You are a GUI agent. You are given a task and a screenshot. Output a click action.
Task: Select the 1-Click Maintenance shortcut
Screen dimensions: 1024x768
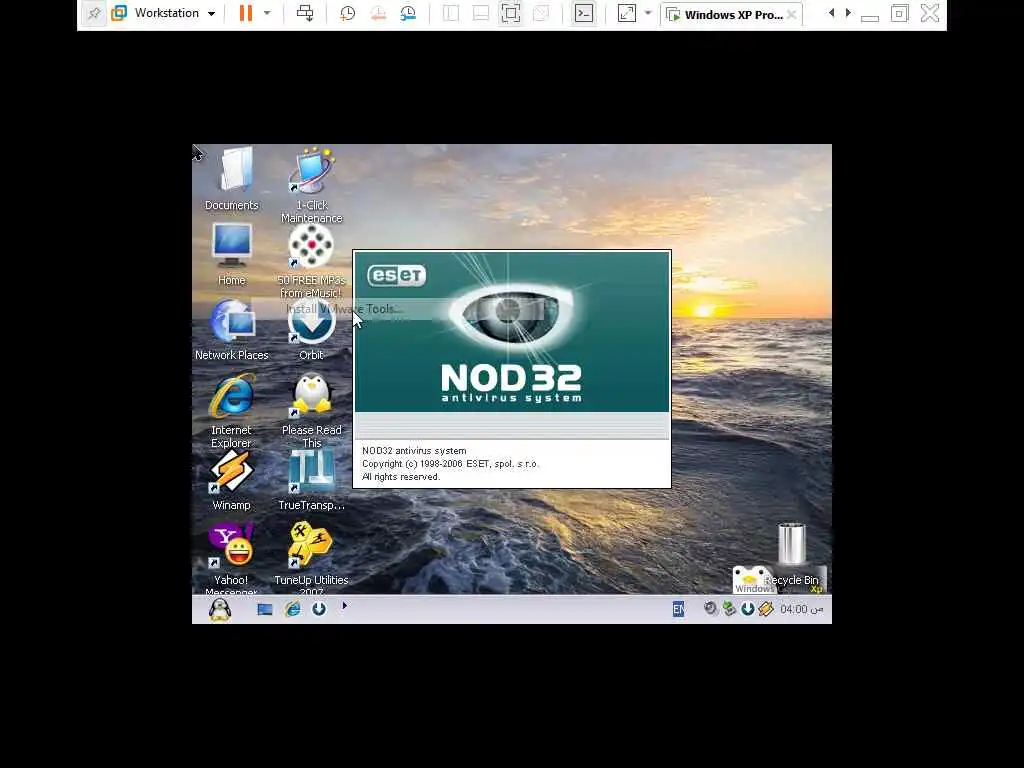point(312,185)
